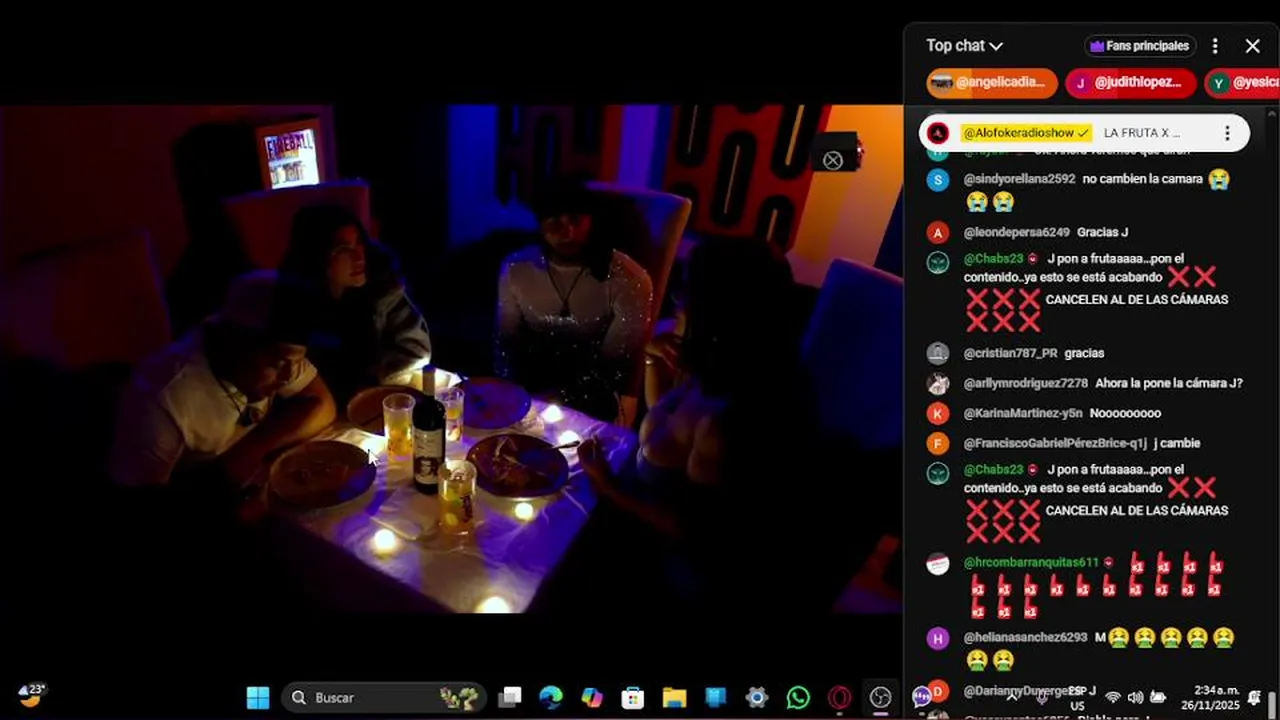Open the Fans principales leaderboard
Image resolution: width=1280 pixels, height=720 pixels.
1141,46
